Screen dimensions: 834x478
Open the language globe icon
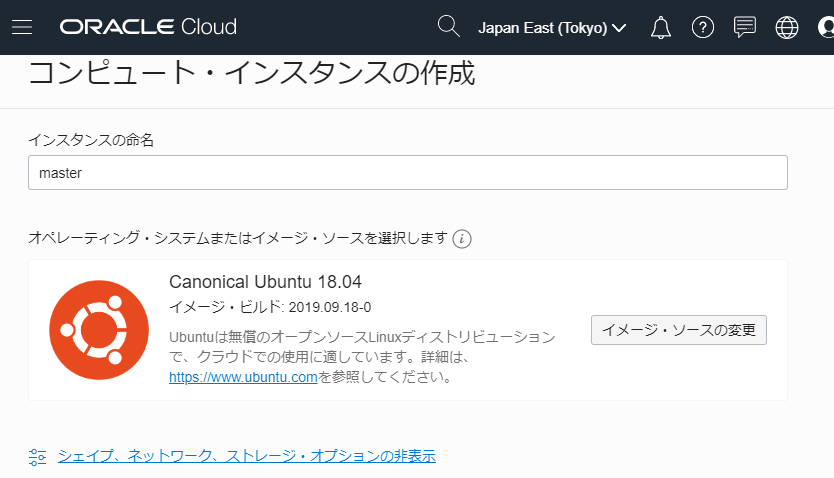point(787,28)
